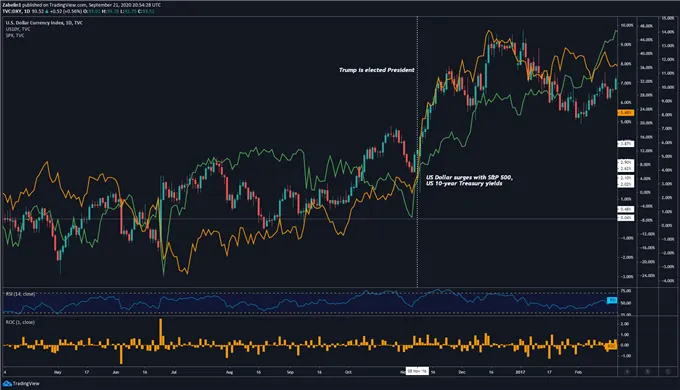This screenshot has height=390, width=680.
Task: Select the 'US10Y, TVC' legend entry
Action: [18, 29]
